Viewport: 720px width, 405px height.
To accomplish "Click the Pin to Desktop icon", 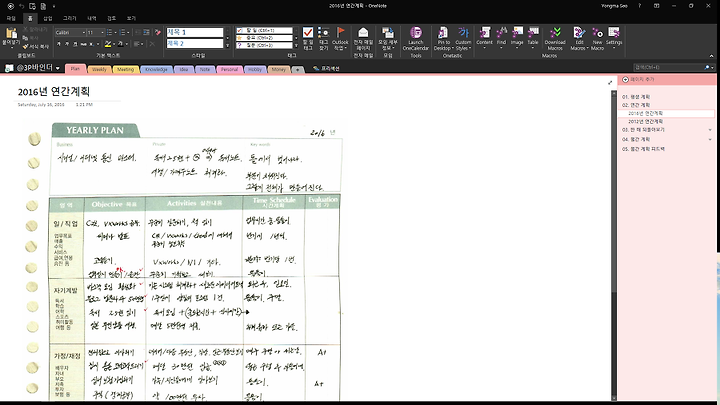I will [x=443, y=39].
